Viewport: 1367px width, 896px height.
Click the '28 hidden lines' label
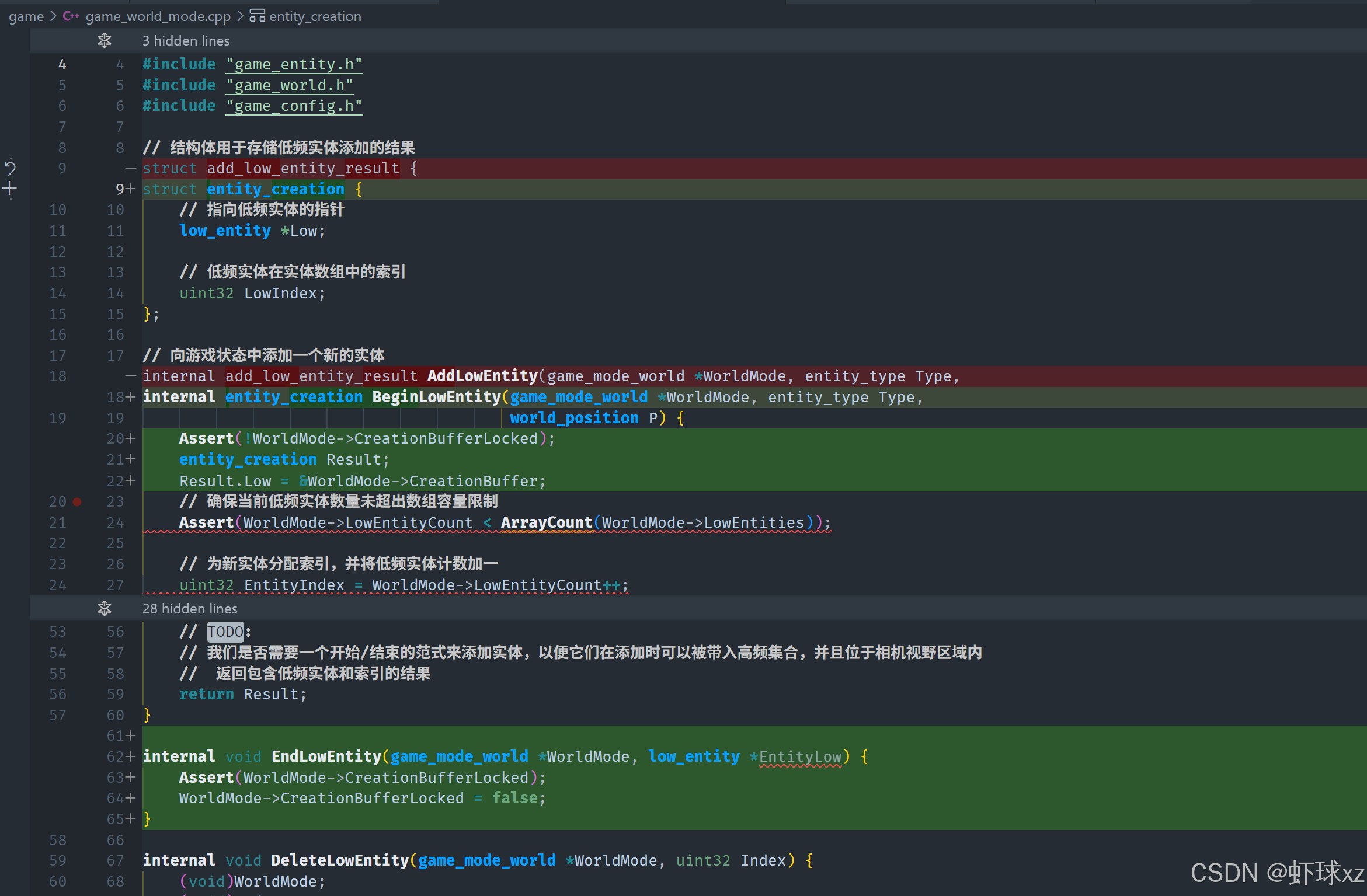tap(190, 609)
